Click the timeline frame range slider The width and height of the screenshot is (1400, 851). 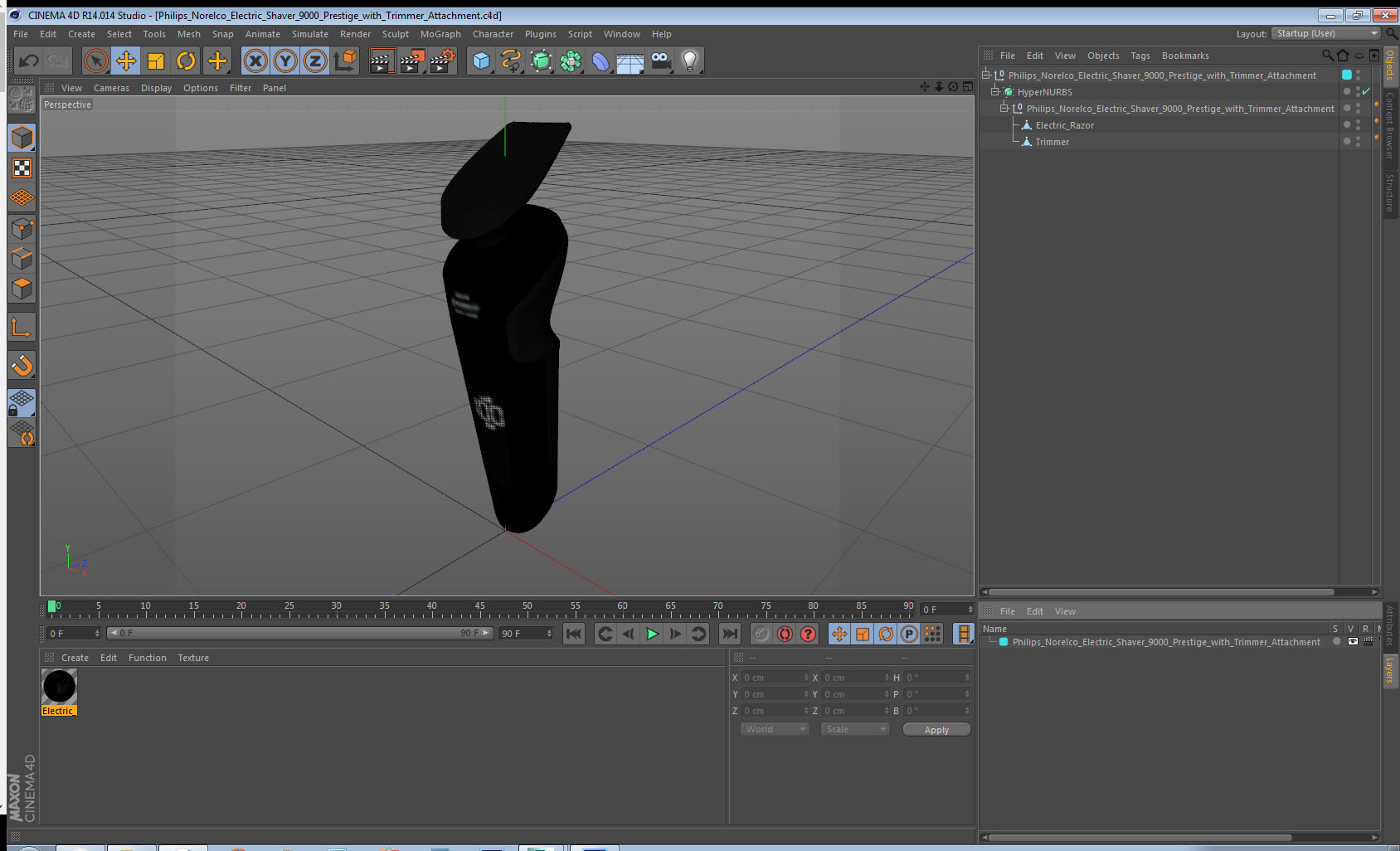point(300,633)
